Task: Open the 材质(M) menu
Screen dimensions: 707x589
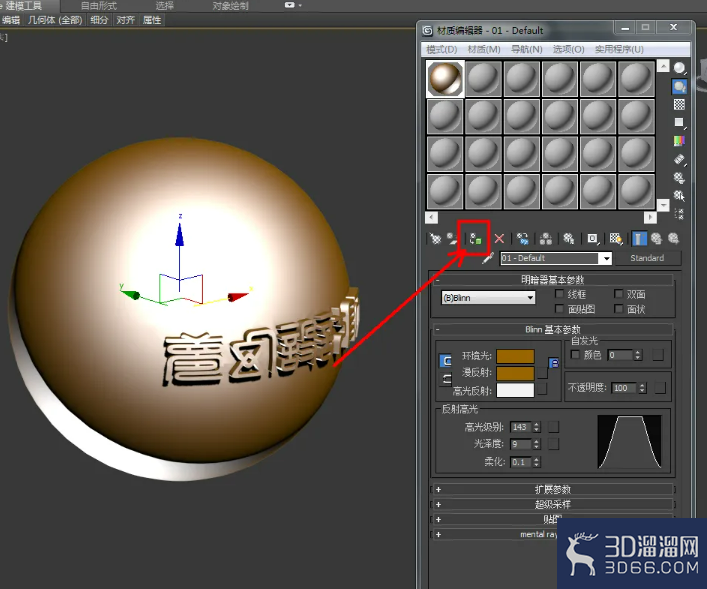Action: 484,49
